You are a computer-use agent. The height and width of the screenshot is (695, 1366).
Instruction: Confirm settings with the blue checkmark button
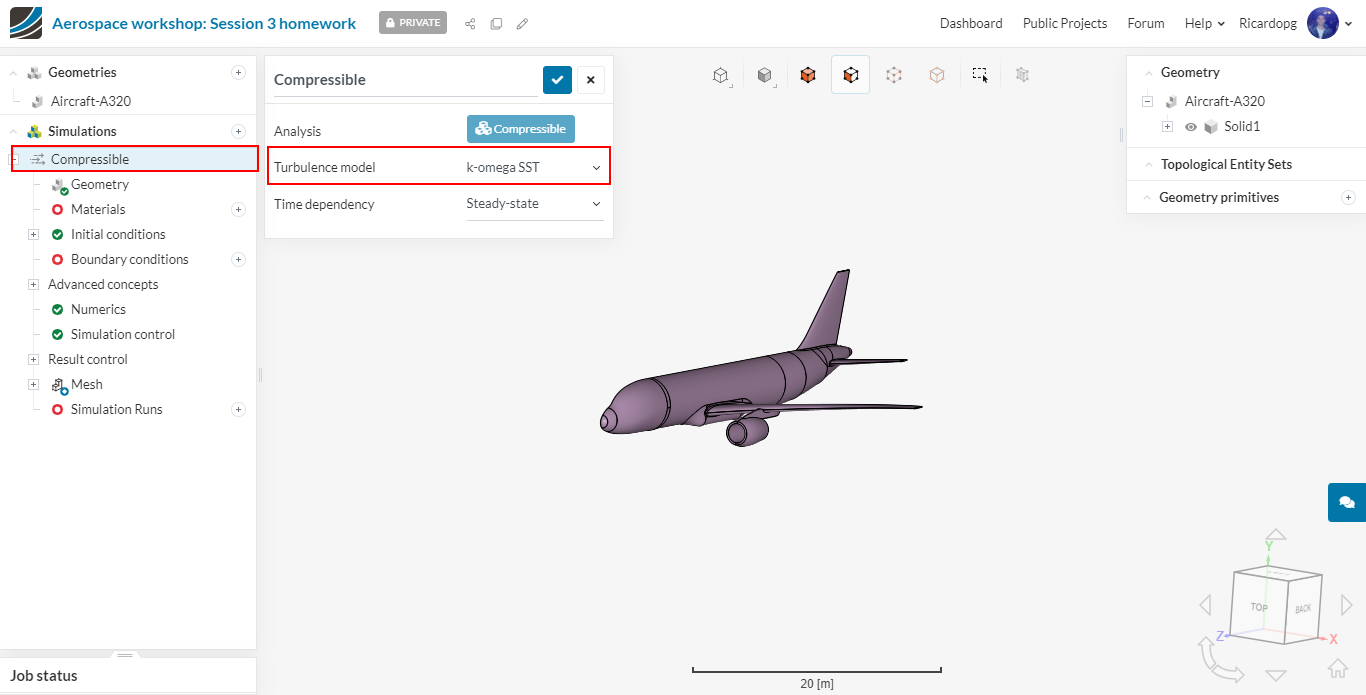pyautogui.click(x=557, y=80)
